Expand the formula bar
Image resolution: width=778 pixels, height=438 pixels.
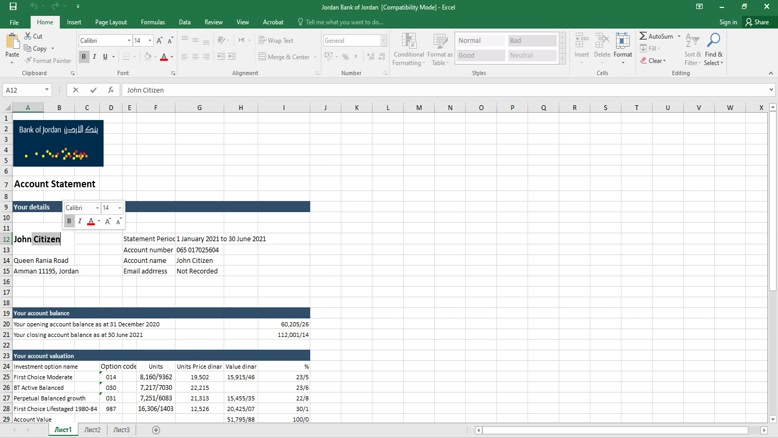(x=771, y=90)
